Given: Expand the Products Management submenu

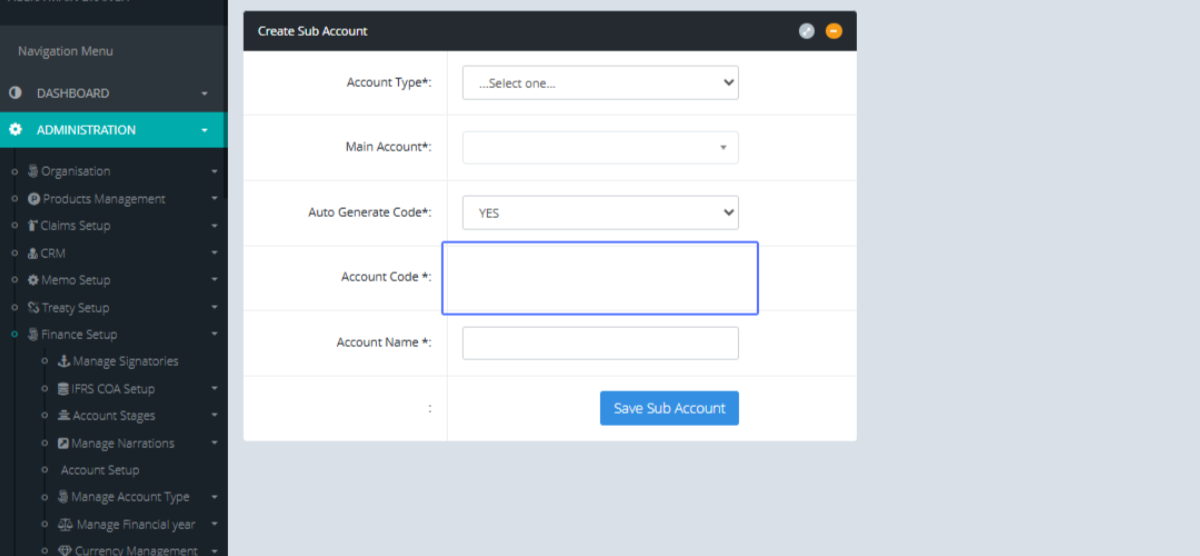Looking at the screenshot, I should (214, 199).
